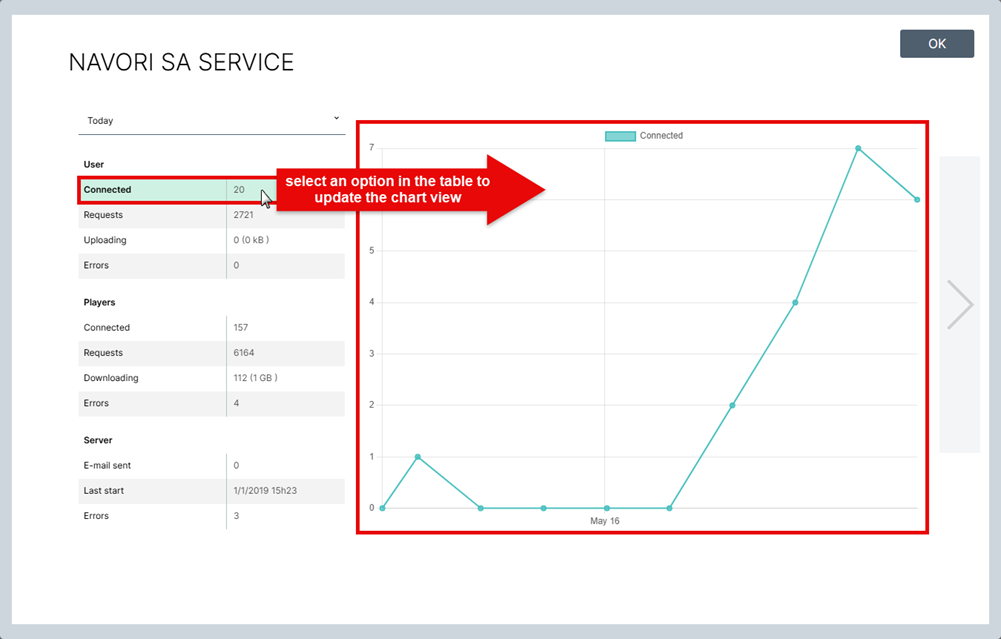This screenshot has width=1001, height=639.
Task: Click the May 16 x-axis label
Action: point(605,521)
